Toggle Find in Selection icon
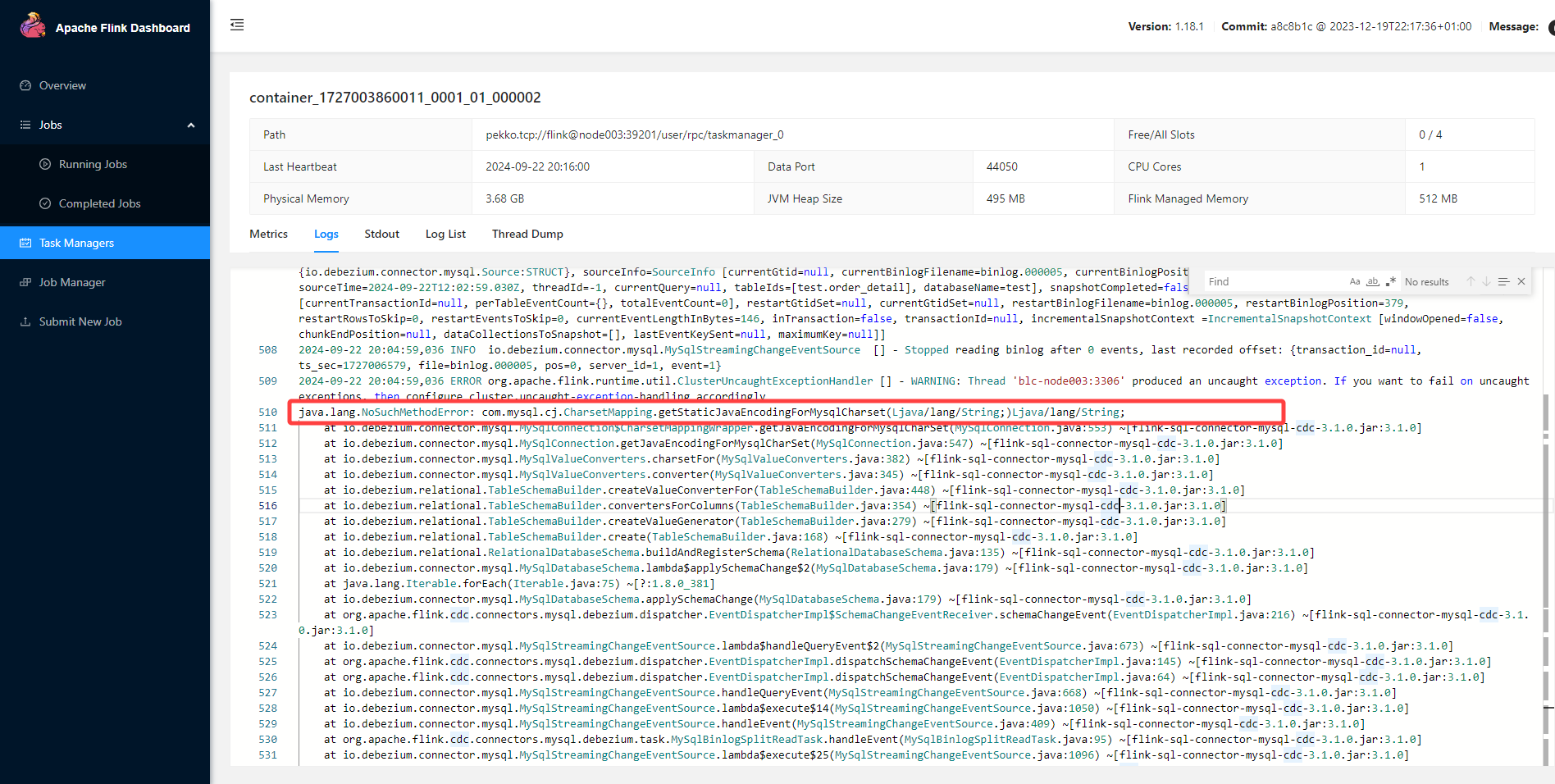 (1503, 281)
